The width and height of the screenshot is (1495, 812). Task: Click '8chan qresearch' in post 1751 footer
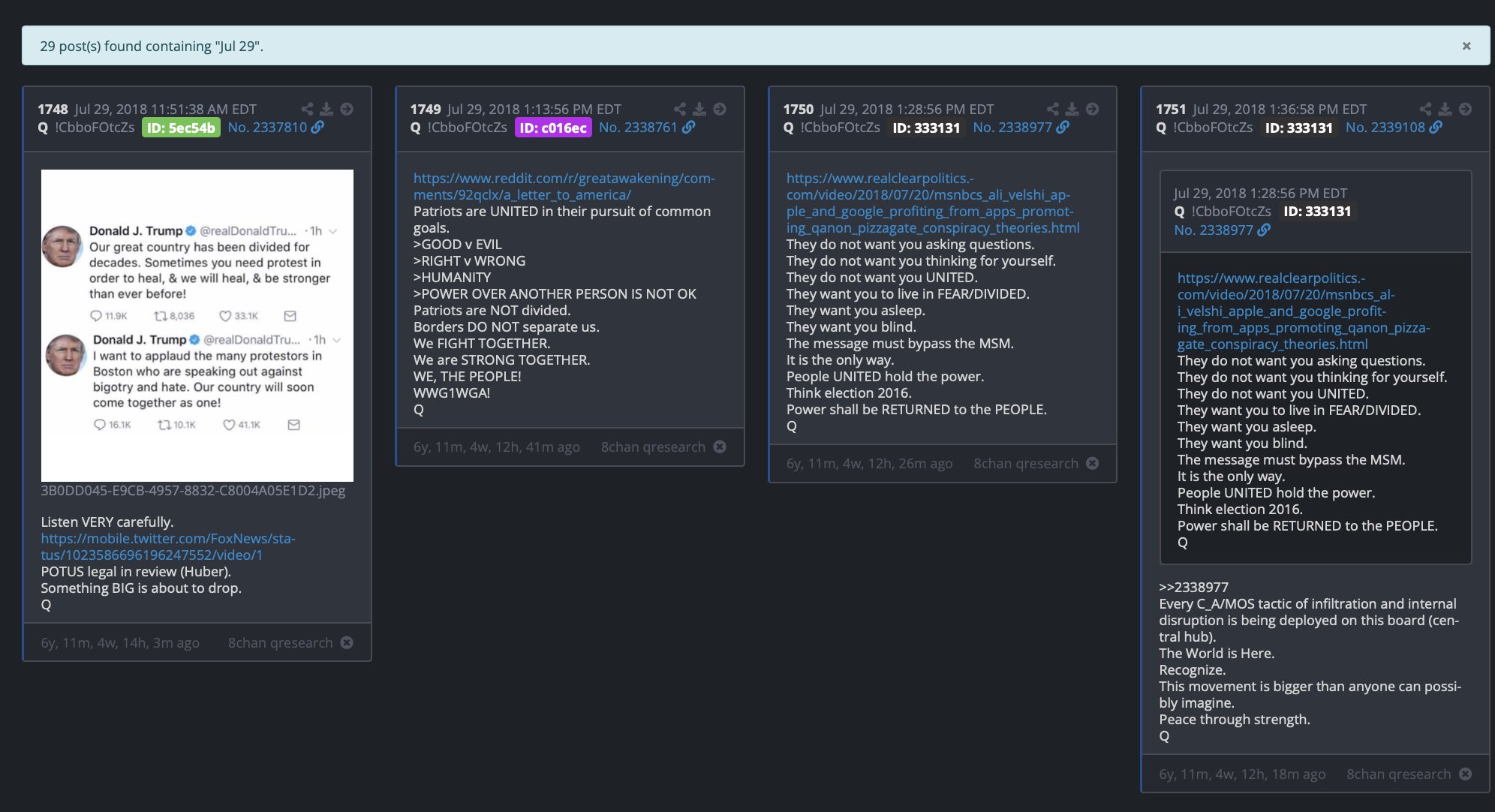pos(1399,774)
